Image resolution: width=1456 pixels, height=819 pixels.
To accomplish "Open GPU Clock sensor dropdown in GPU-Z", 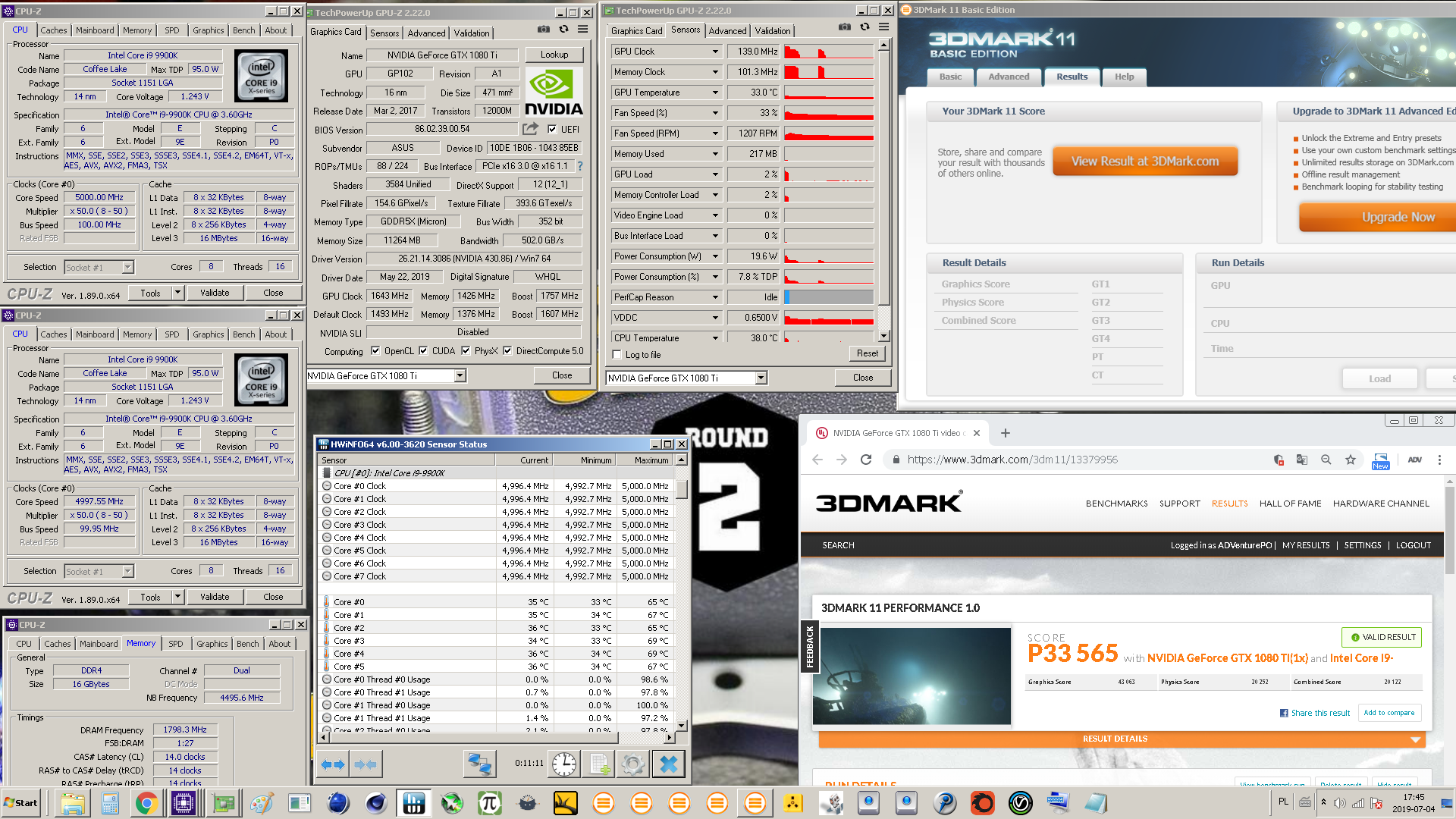I will tap(714, 52).
